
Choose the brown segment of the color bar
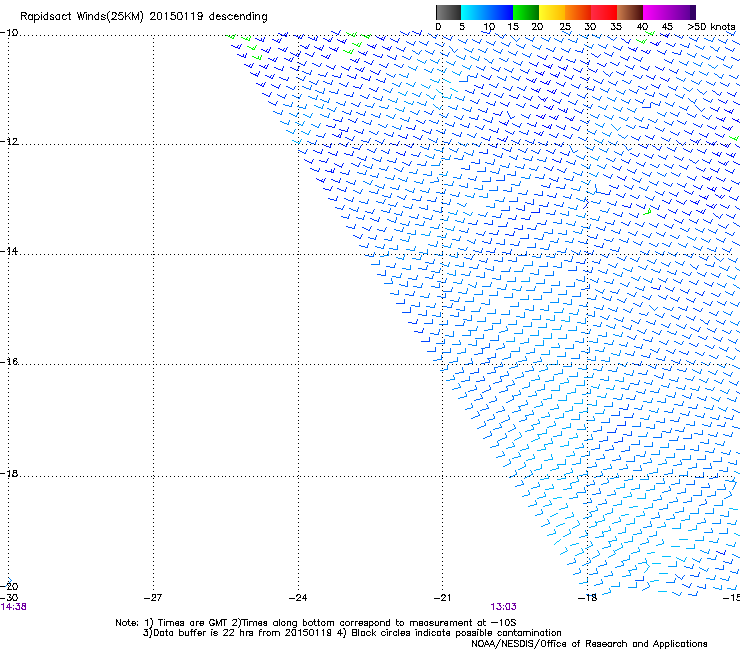(630, 12)
